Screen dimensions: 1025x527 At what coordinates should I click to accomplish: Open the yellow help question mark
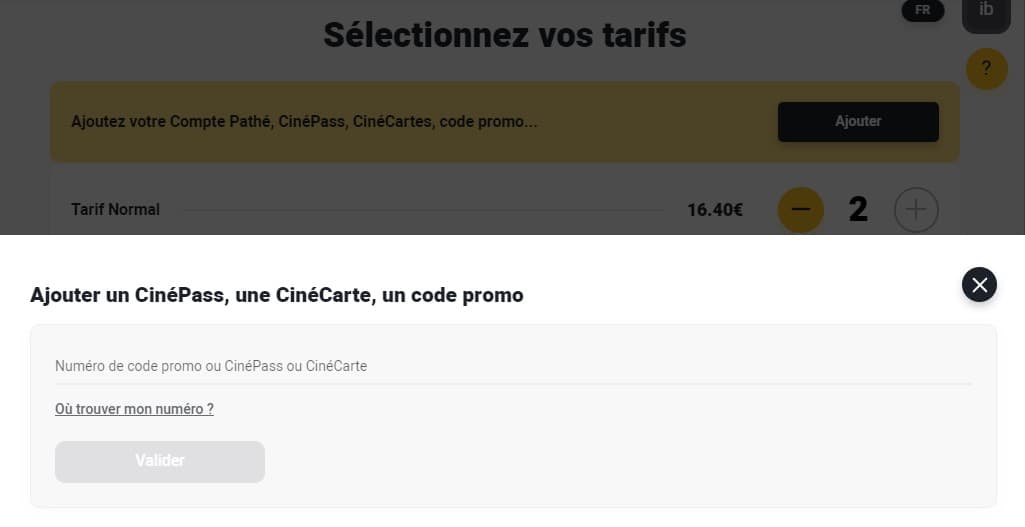coord(986,69)
